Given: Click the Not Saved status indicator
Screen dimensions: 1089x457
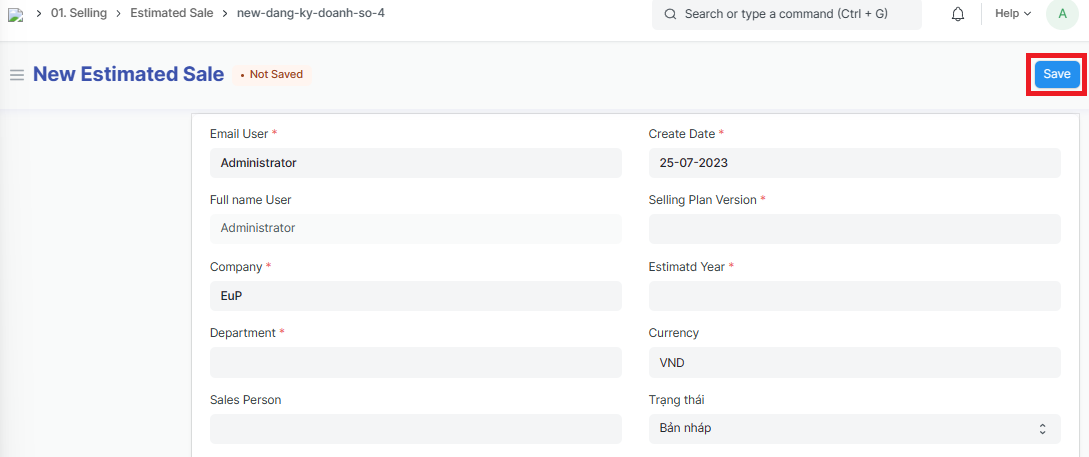Looking at the screenshot, I should coord(272,75).
